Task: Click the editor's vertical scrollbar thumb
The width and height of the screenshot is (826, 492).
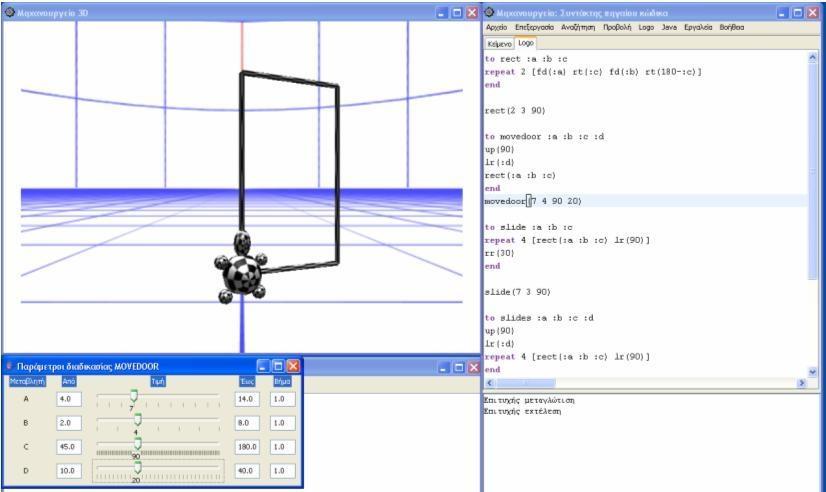Action: pos(812,172)
